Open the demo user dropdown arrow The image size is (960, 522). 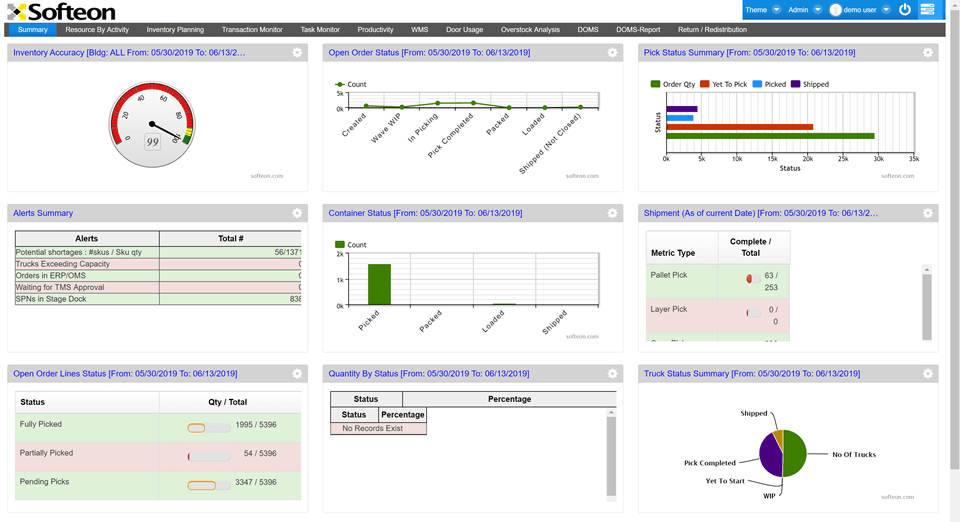(x=887, y=10)
